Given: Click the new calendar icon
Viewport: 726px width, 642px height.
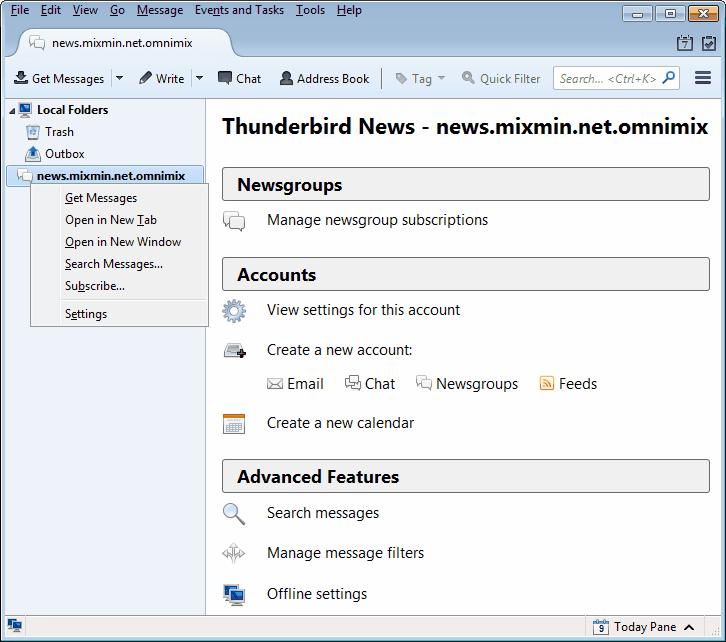Looking at the screenshot, I should coord(234,424).
